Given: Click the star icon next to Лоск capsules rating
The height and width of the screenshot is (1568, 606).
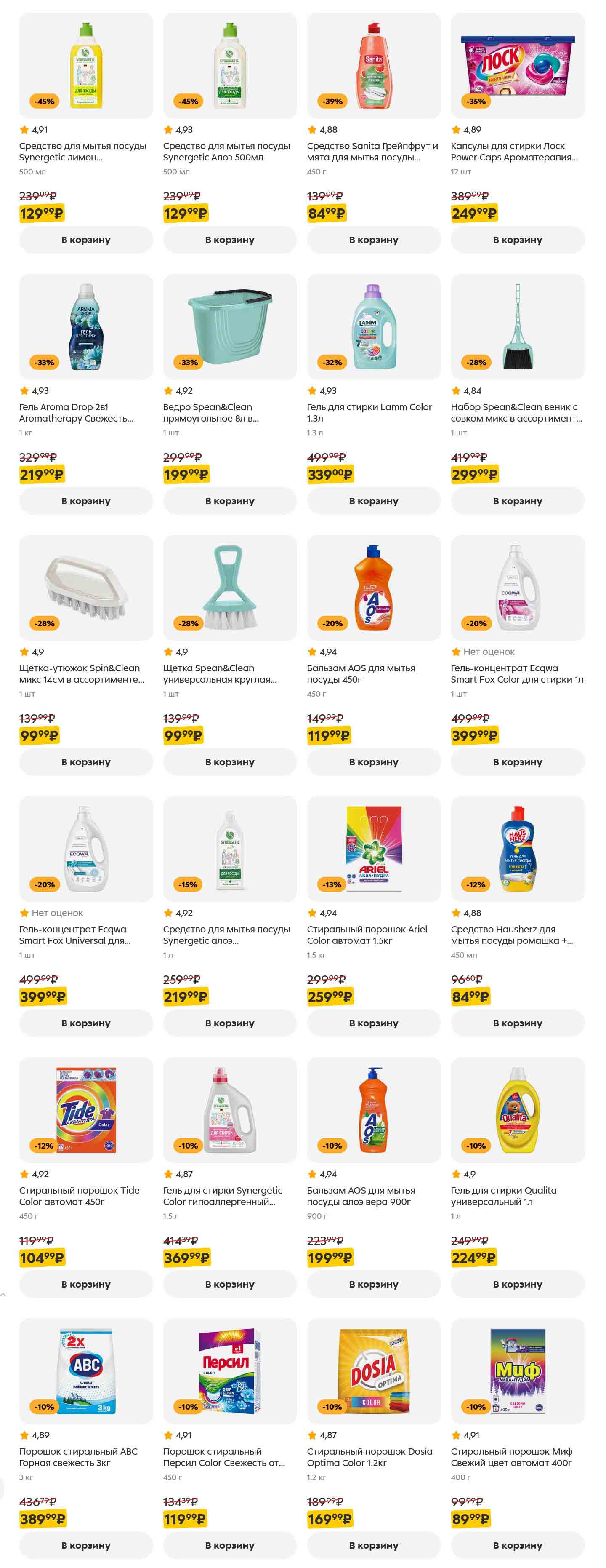Looking at the screenshot, I should (456, 130).
